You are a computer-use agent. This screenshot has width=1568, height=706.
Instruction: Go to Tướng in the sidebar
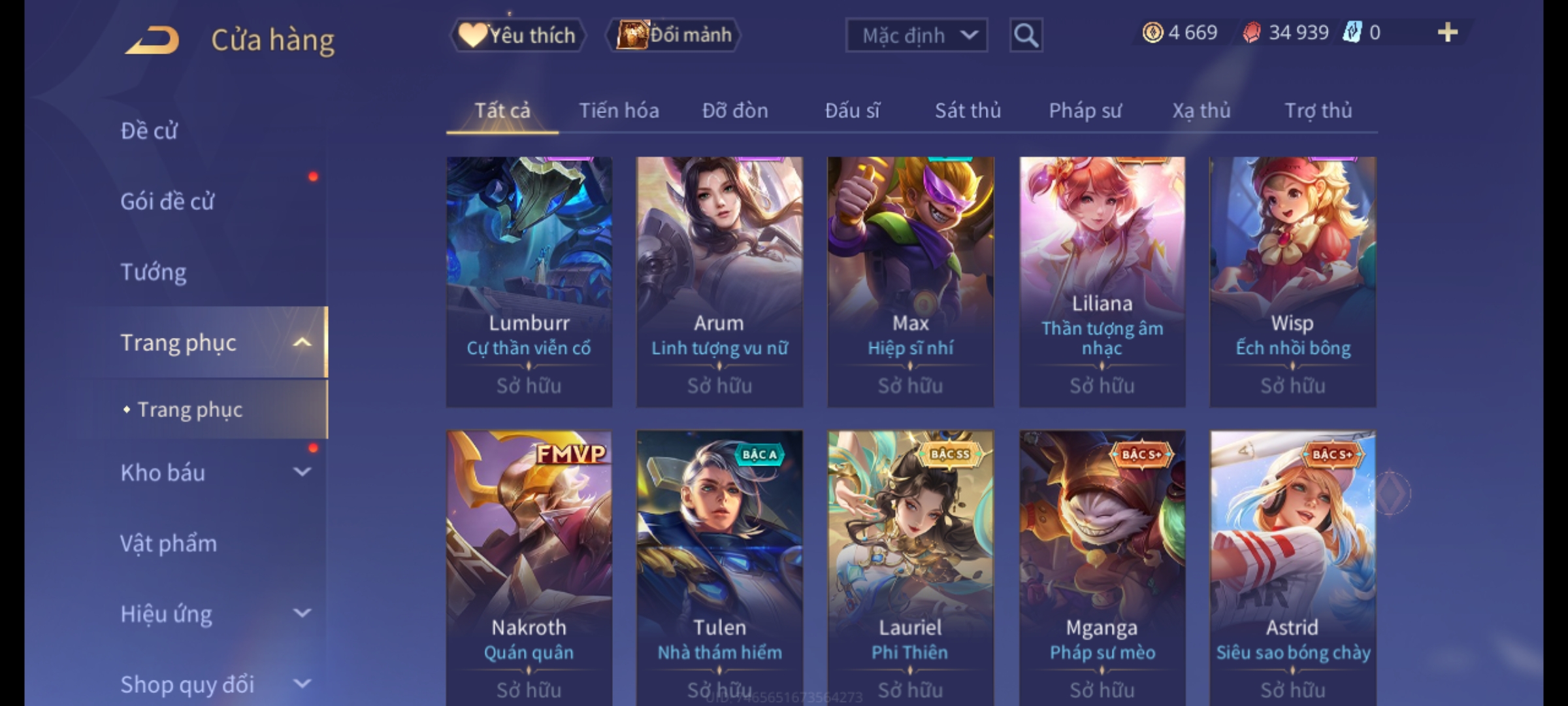point(154,272)
